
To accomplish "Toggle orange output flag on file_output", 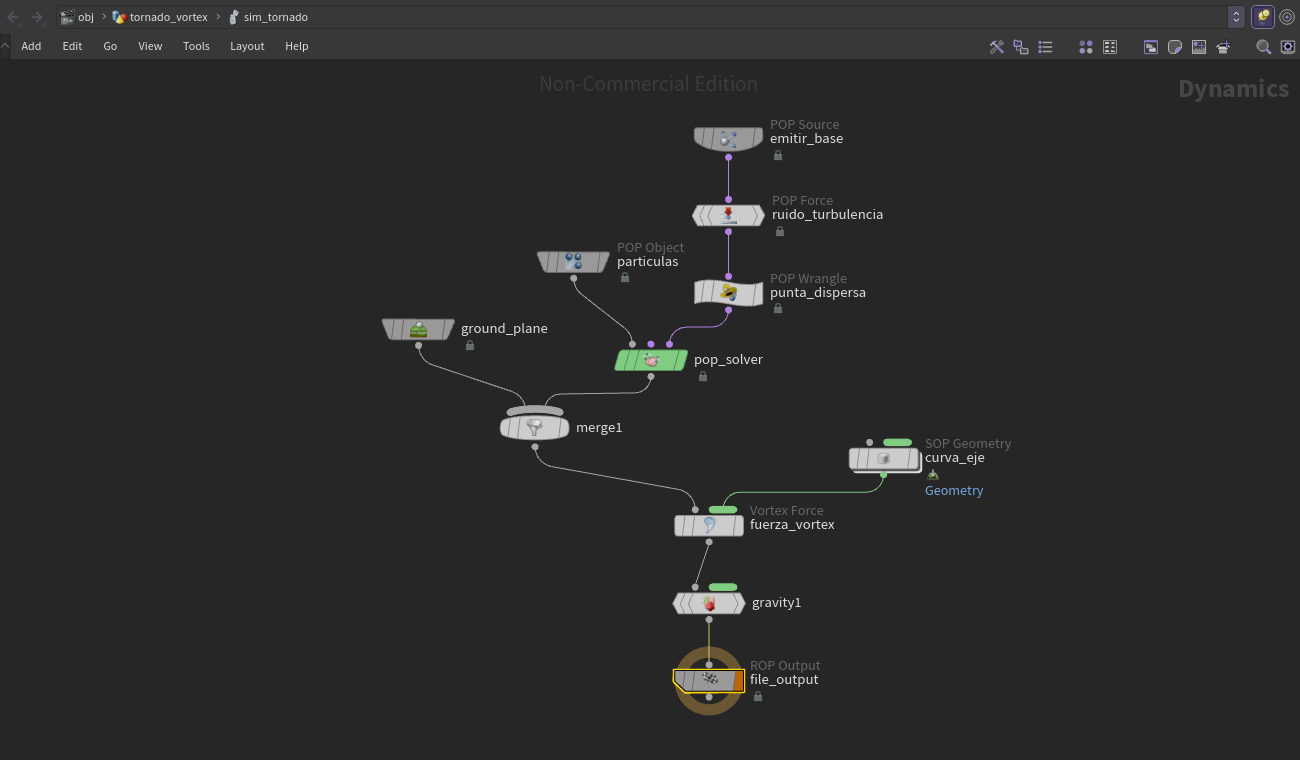I will [739, 681].
